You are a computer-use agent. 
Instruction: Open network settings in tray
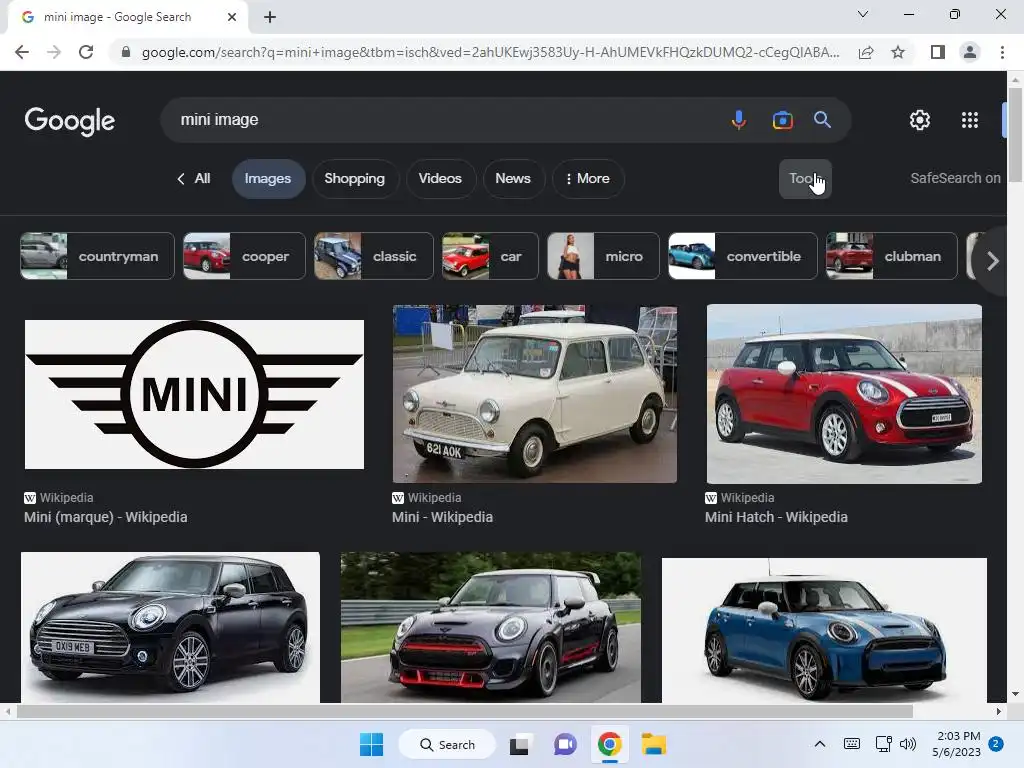click(x=884, y=744)
